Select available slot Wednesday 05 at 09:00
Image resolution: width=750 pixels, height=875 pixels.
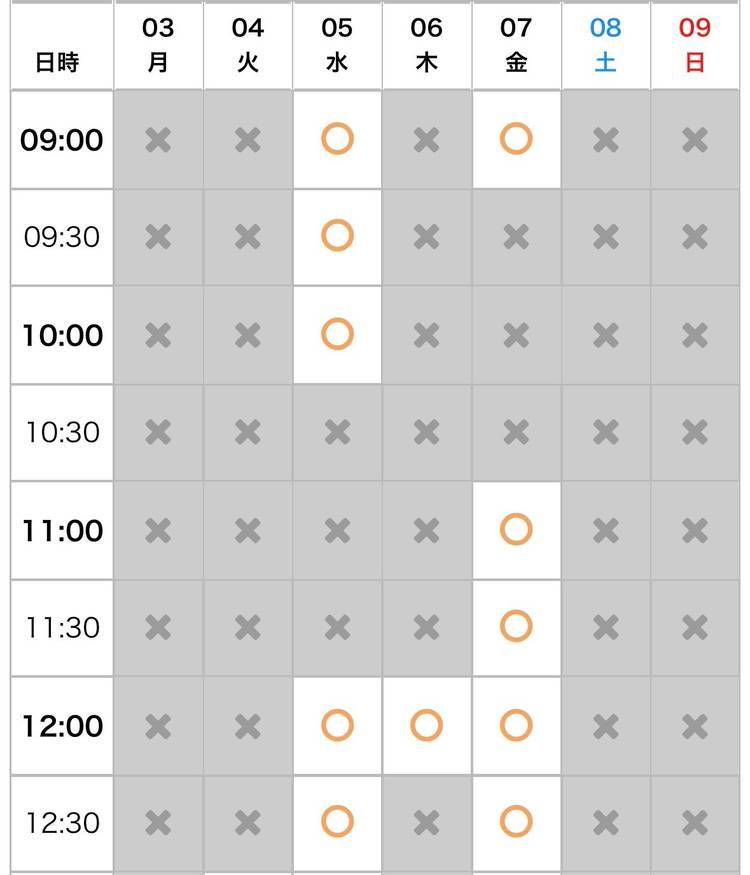(337, 139)
